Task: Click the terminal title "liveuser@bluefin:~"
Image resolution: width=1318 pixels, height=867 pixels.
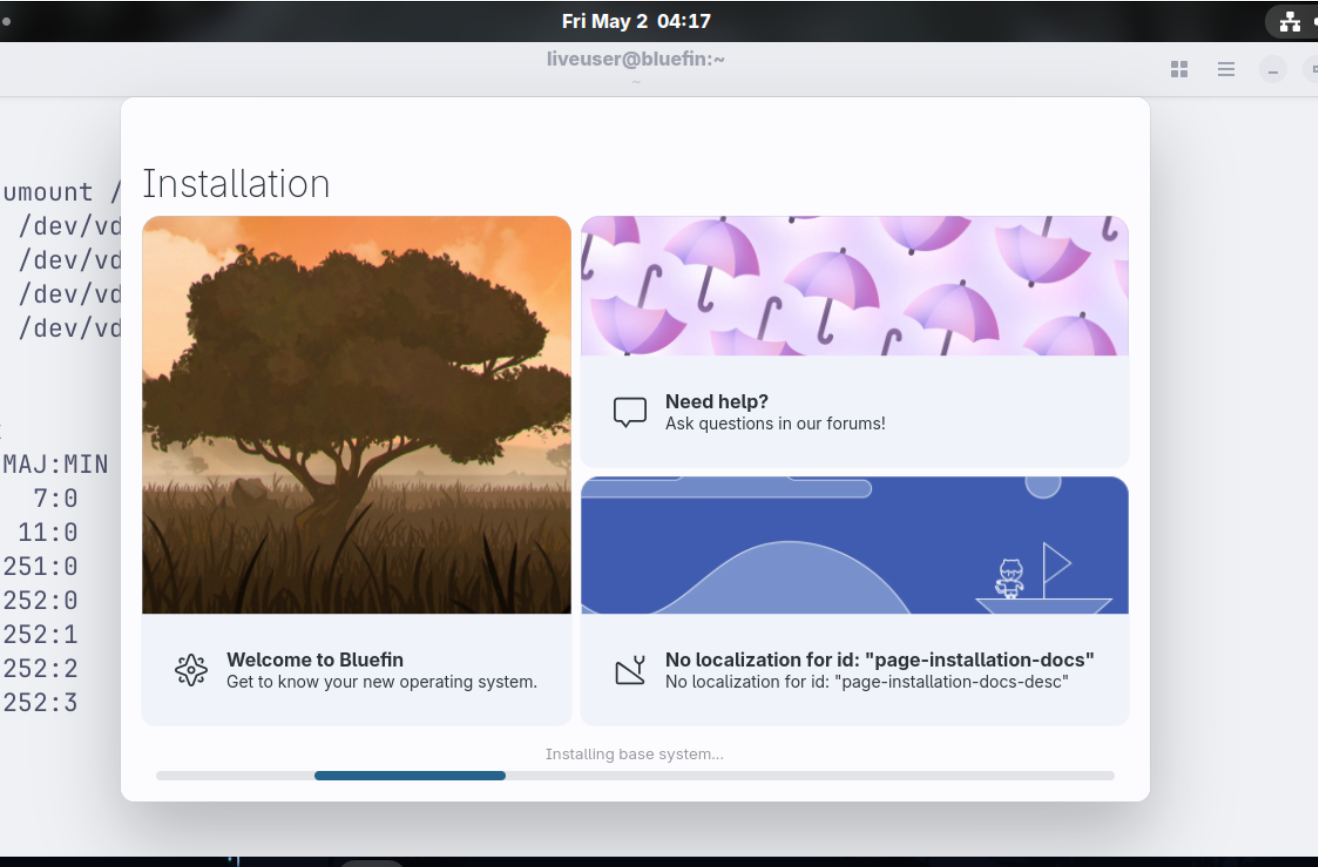Action: [x=636, y=59]
